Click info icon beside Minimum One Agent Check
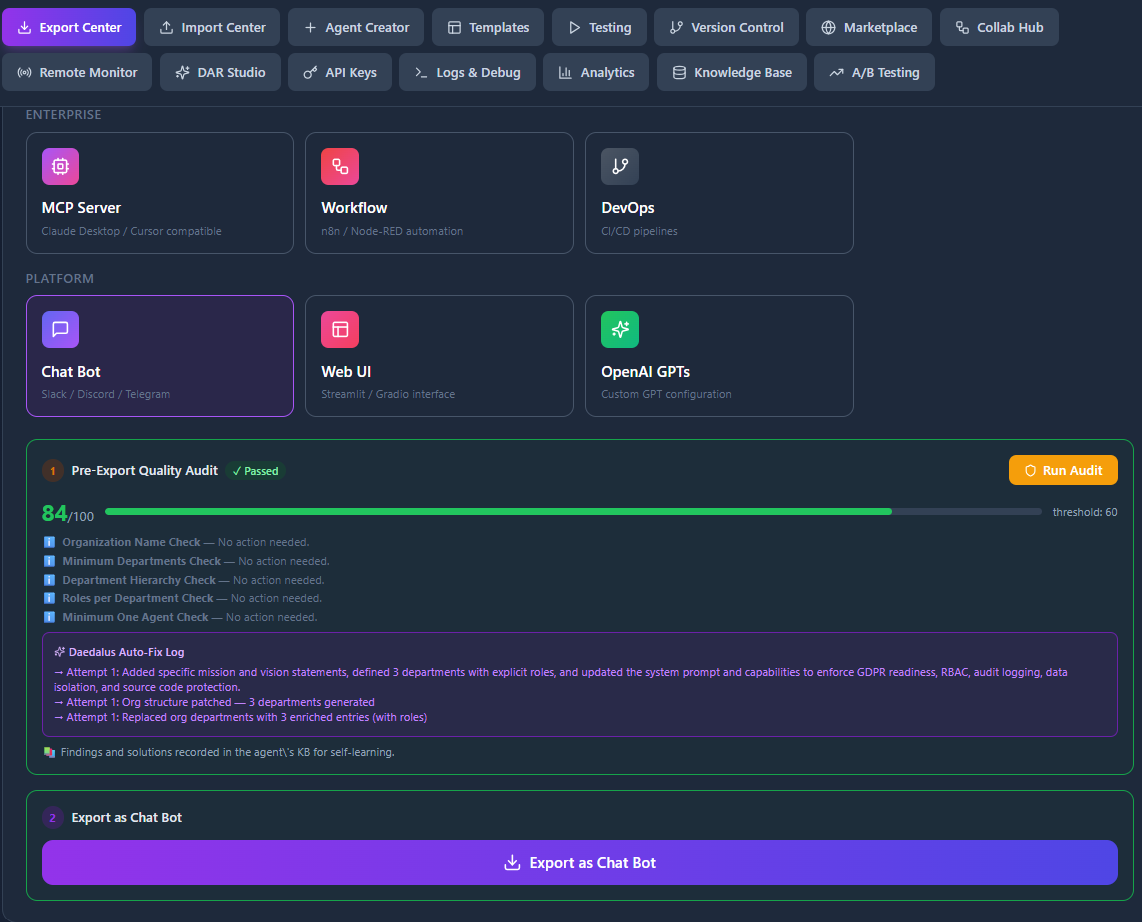 click(x=50, y=617)
